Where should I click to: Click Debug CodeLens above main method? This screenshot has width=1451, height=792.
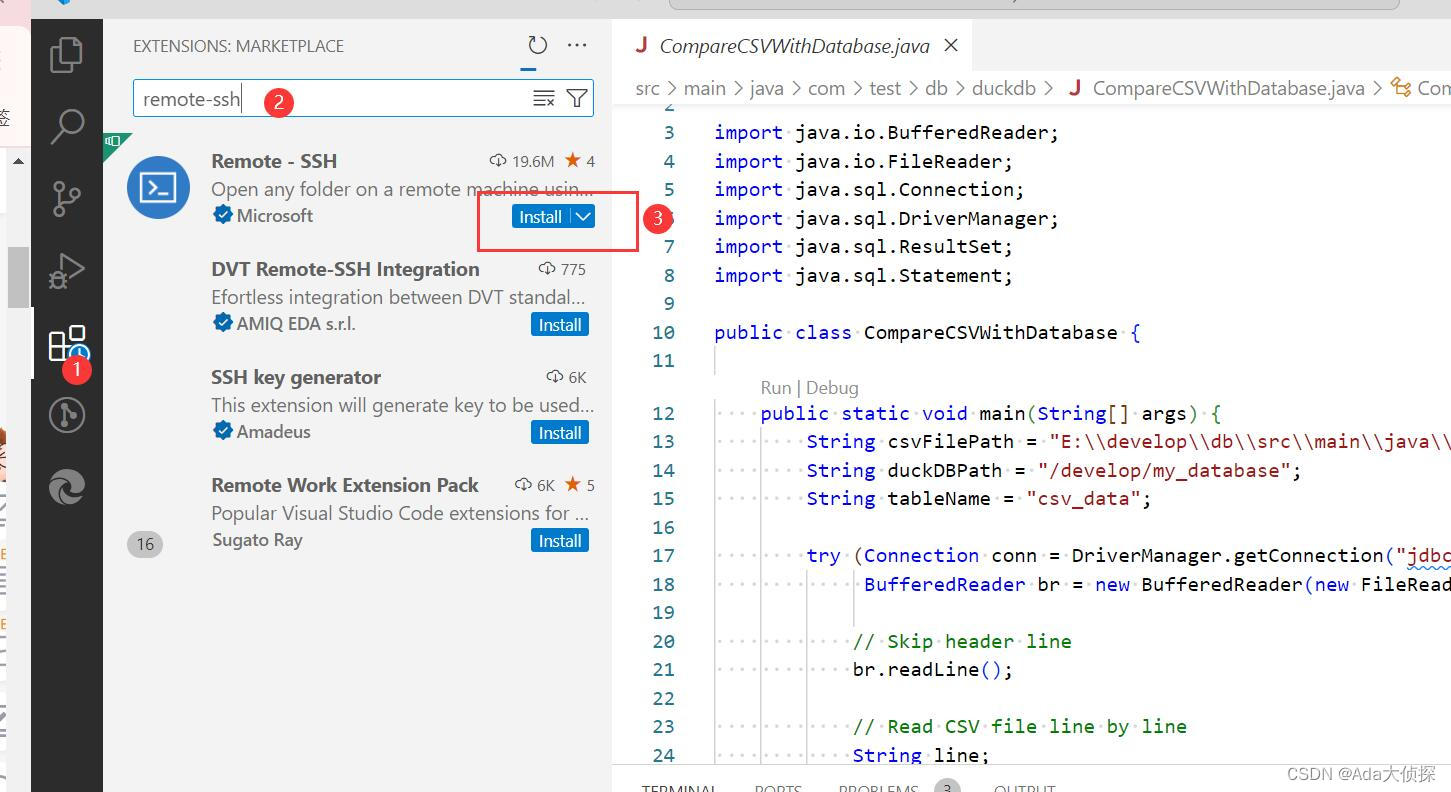[832, 388]
